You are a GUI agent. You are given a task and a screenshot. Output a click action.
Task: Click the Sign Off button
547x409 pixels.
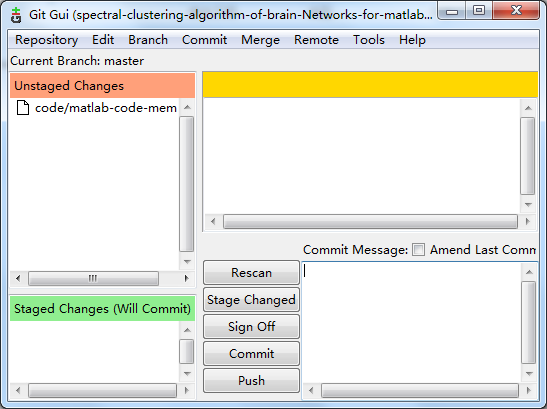tap(251, 327)
